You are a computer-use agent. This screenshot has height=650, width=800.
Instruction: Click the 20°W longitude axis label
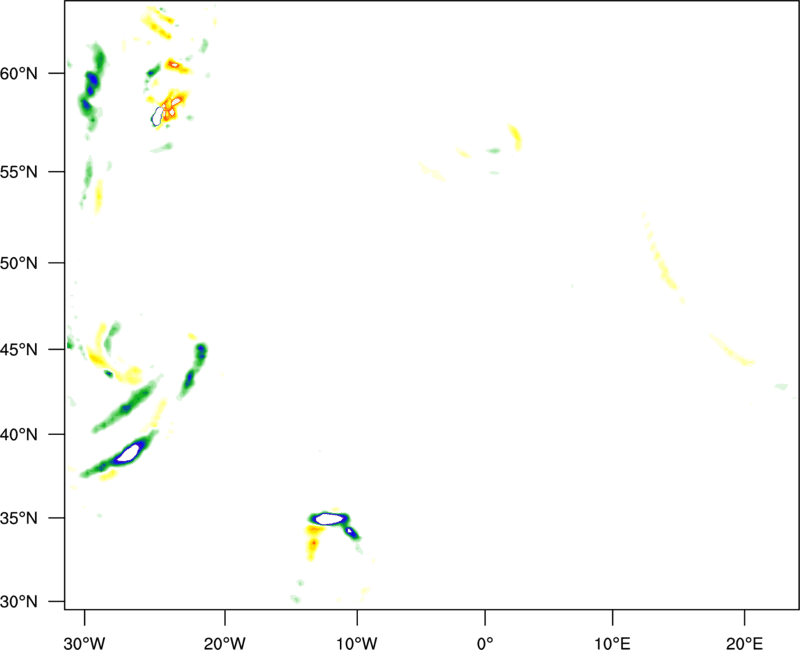224,643
